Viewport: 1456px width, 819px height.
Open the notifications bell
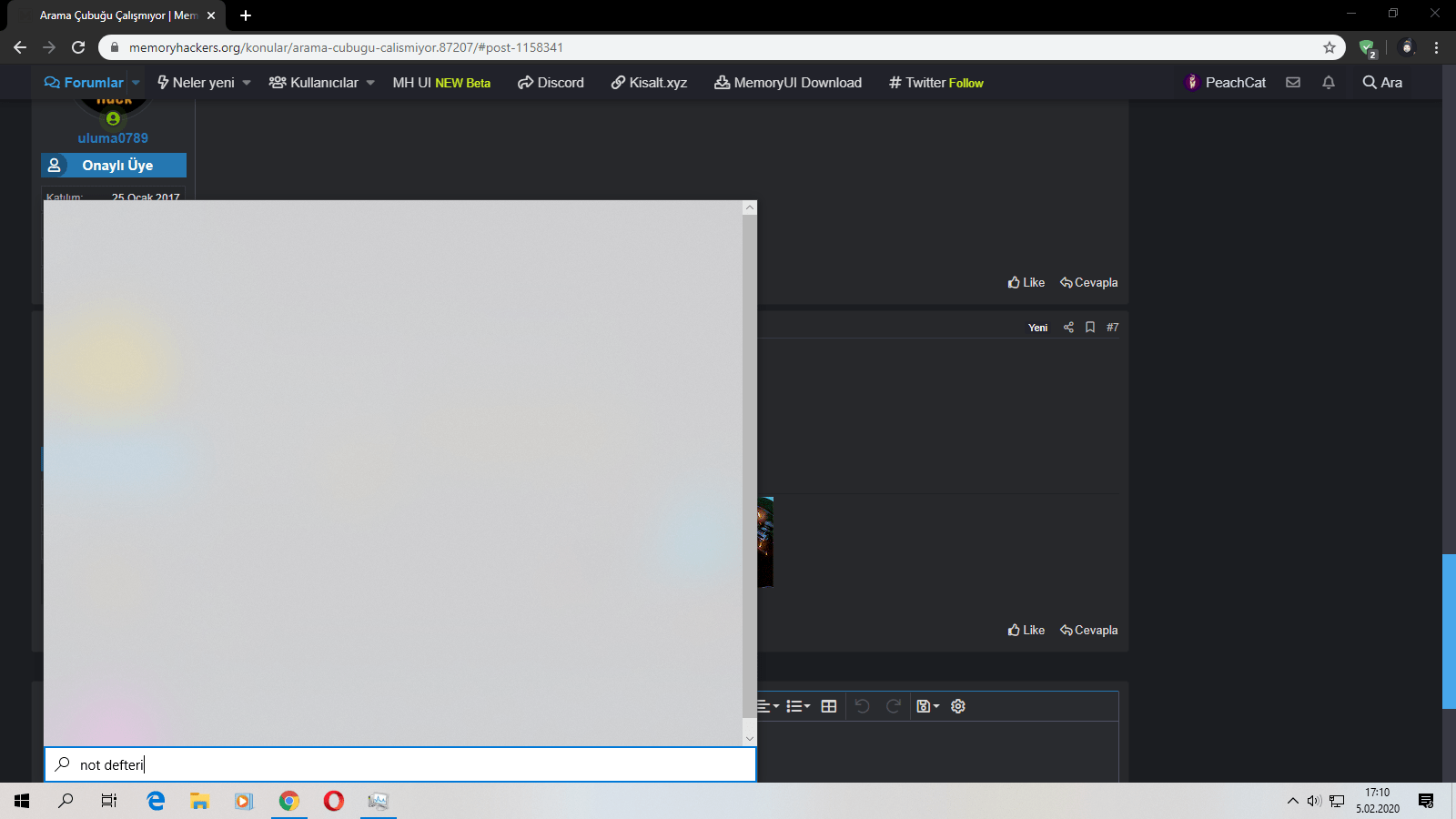click(x=1329, y=82)
